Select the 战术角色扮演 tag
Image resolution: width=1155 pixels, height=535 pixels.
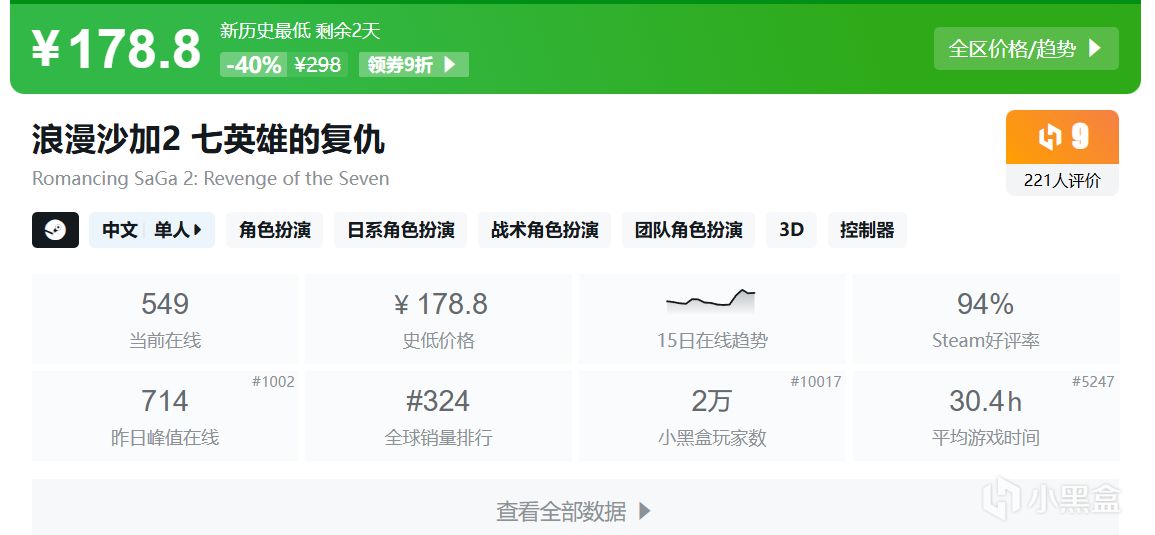point(544,230)
